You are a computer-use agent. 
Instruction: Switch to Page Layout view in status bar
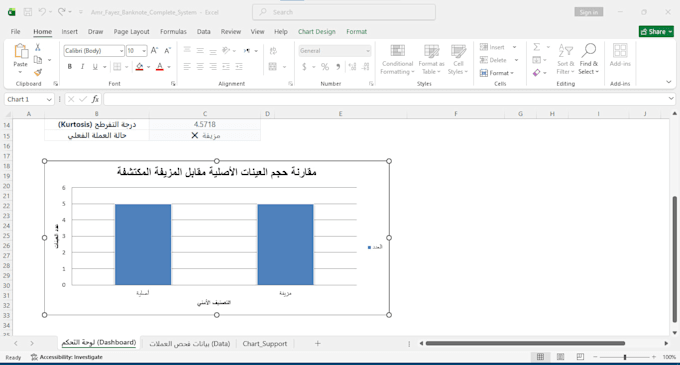pyautogui.click(x=560, y=357)
